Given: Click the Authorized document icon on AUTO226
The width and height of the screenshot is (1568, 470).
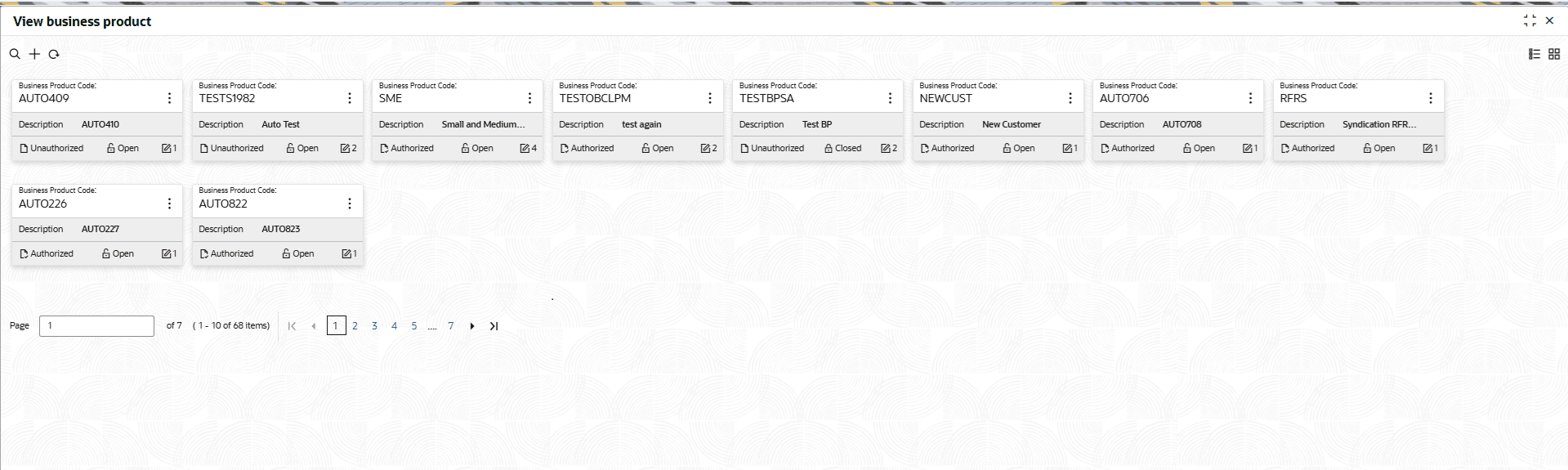Looking at the screenshot, I should point(24,254).
